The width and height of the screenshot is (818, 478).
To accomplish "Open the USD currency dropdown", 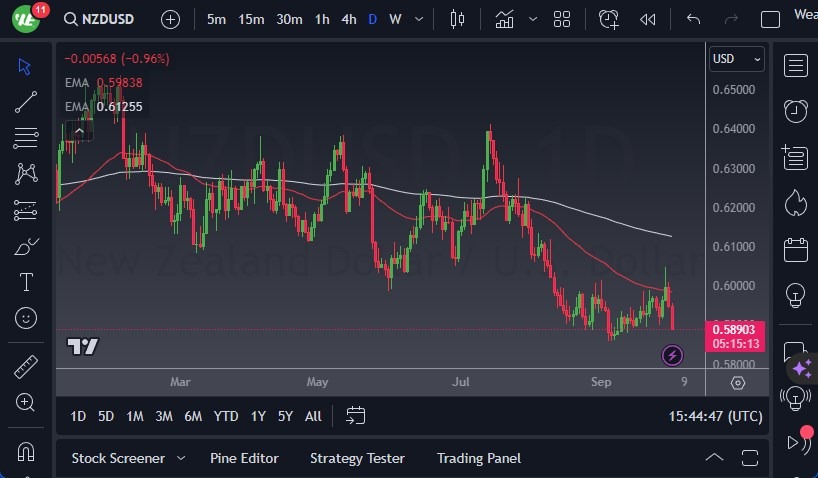I will 736,59.
